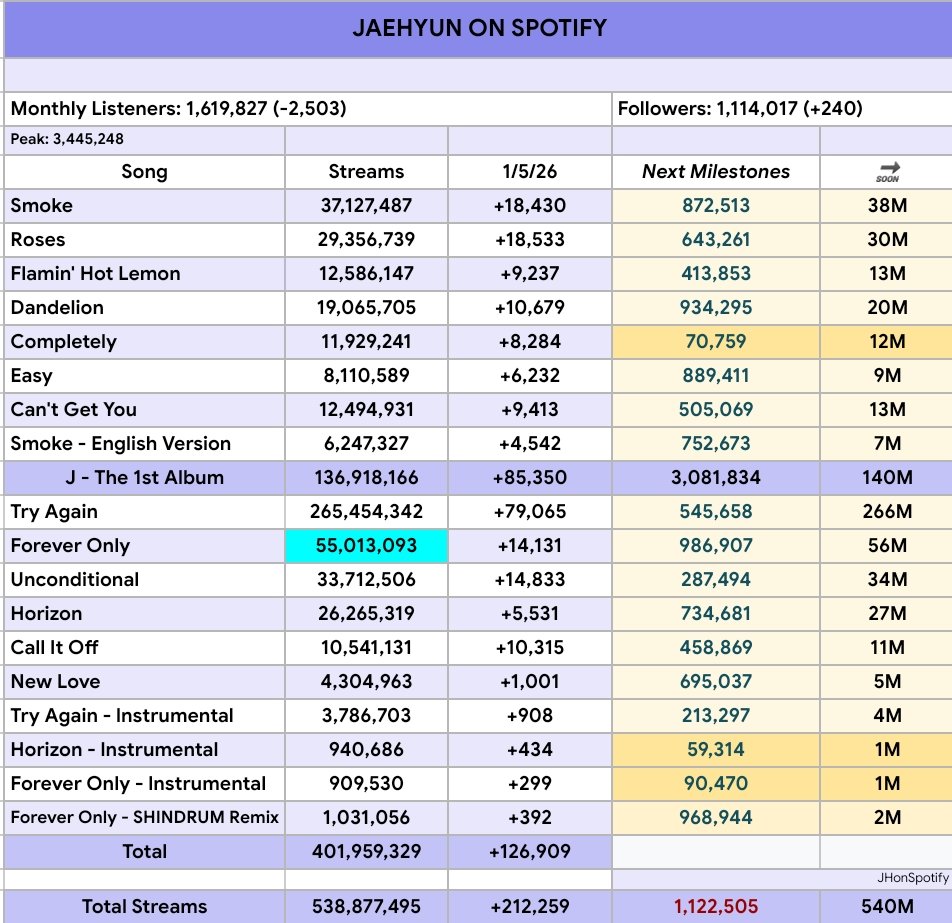952x923 pixels.
Task: Click Can't Get You gain +9,413
Action: pyautogui.click(x=529, y=410)
